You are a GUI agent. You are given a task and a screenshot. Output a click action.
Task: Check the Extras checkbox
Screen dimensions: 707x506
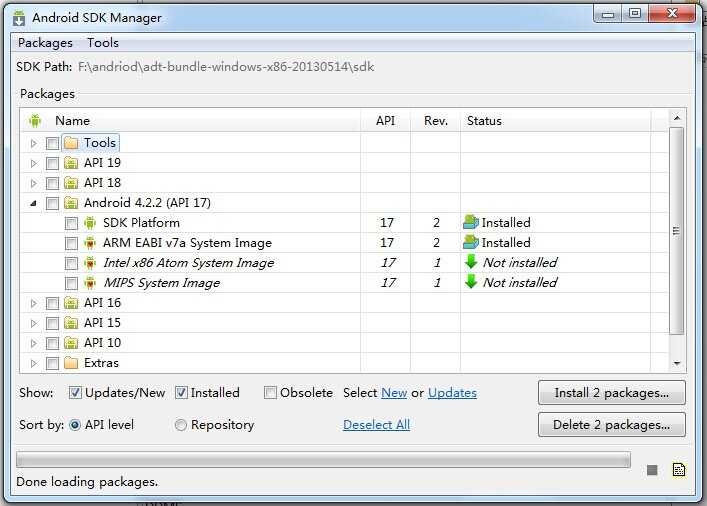point(52,363)
